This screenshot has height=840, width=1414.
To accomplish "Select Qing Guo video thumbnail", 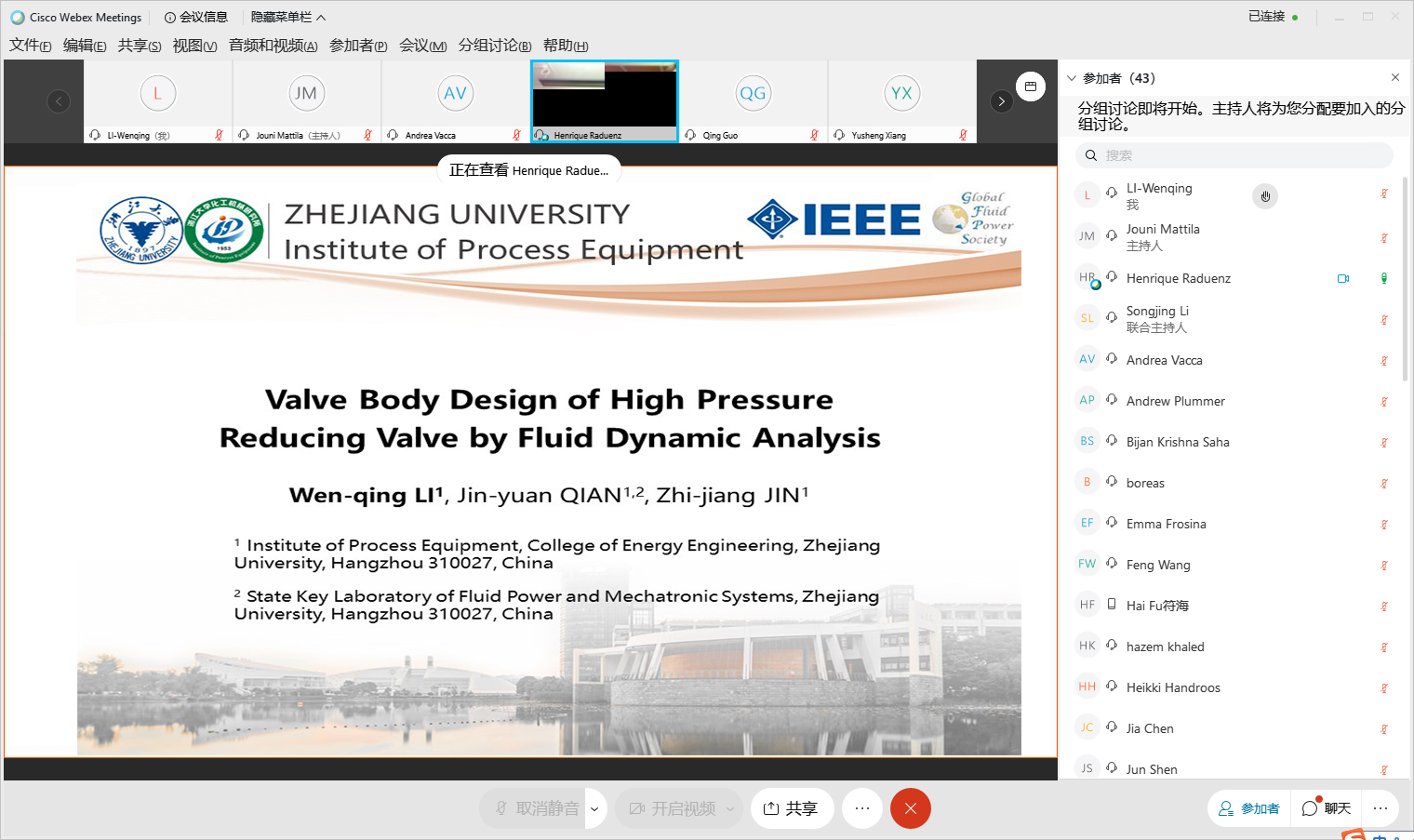I will [754, 101].
